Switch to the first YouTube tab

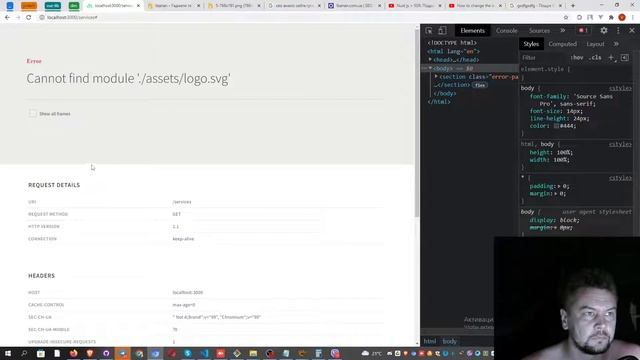pyautogui.click(x=414, y=6)
